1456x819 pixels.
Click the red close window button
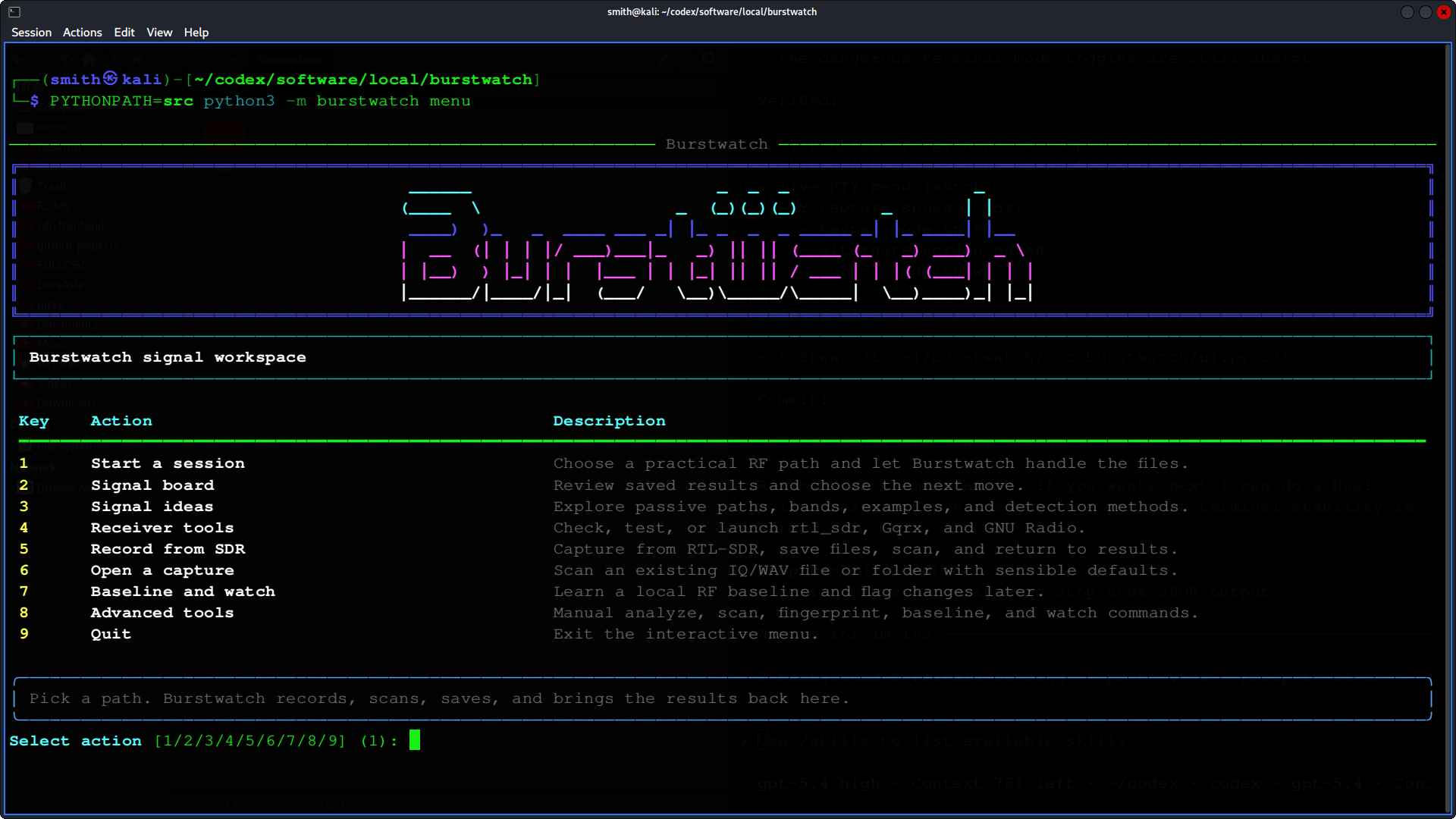1443,12
